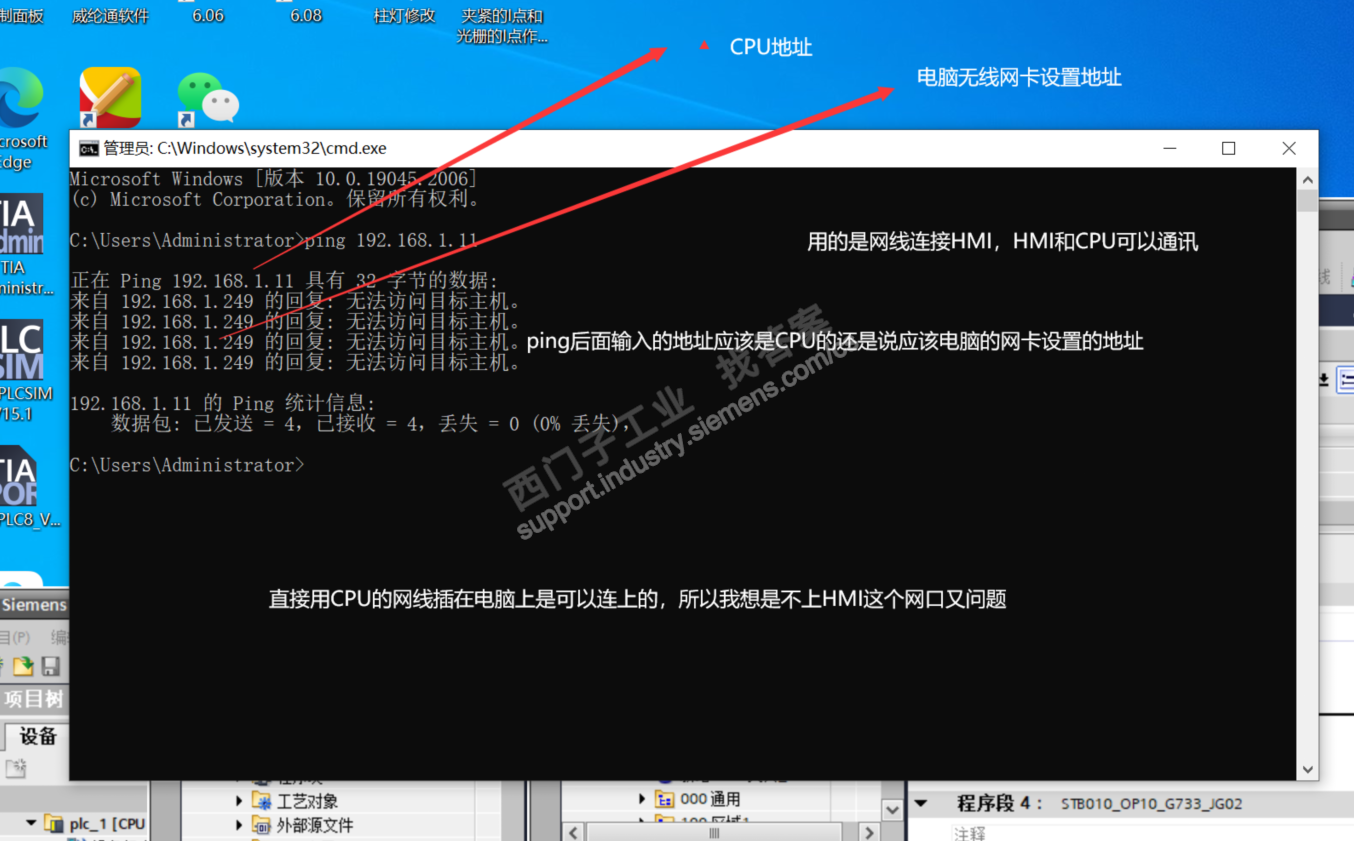Click the cmd window scroll up arrow
Viewport: 1354px width, 841px height.
coord(1307,179)
